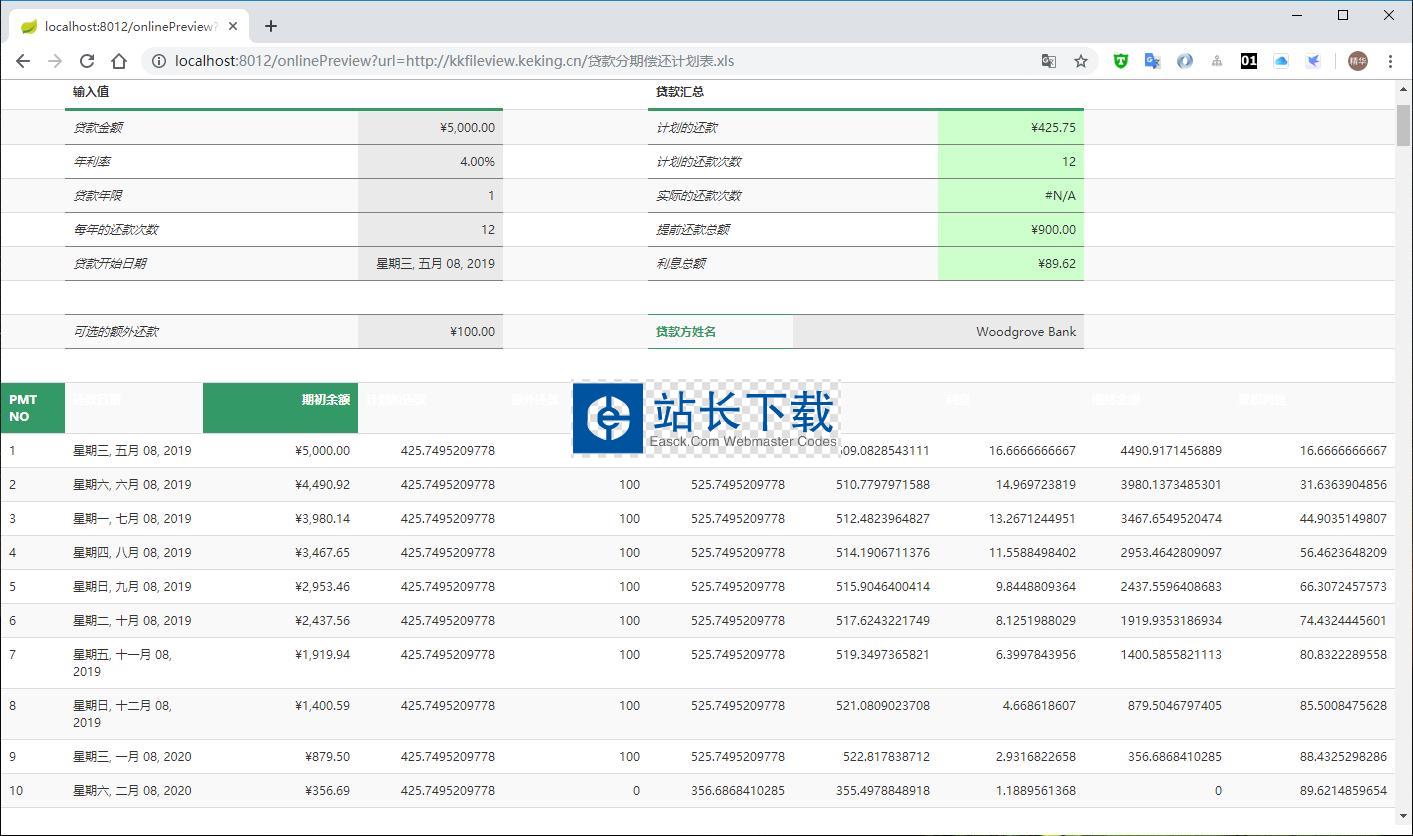Viewport: 1413px width, 836px height.
Task: View site information in address bar
Action: point(158,61)
